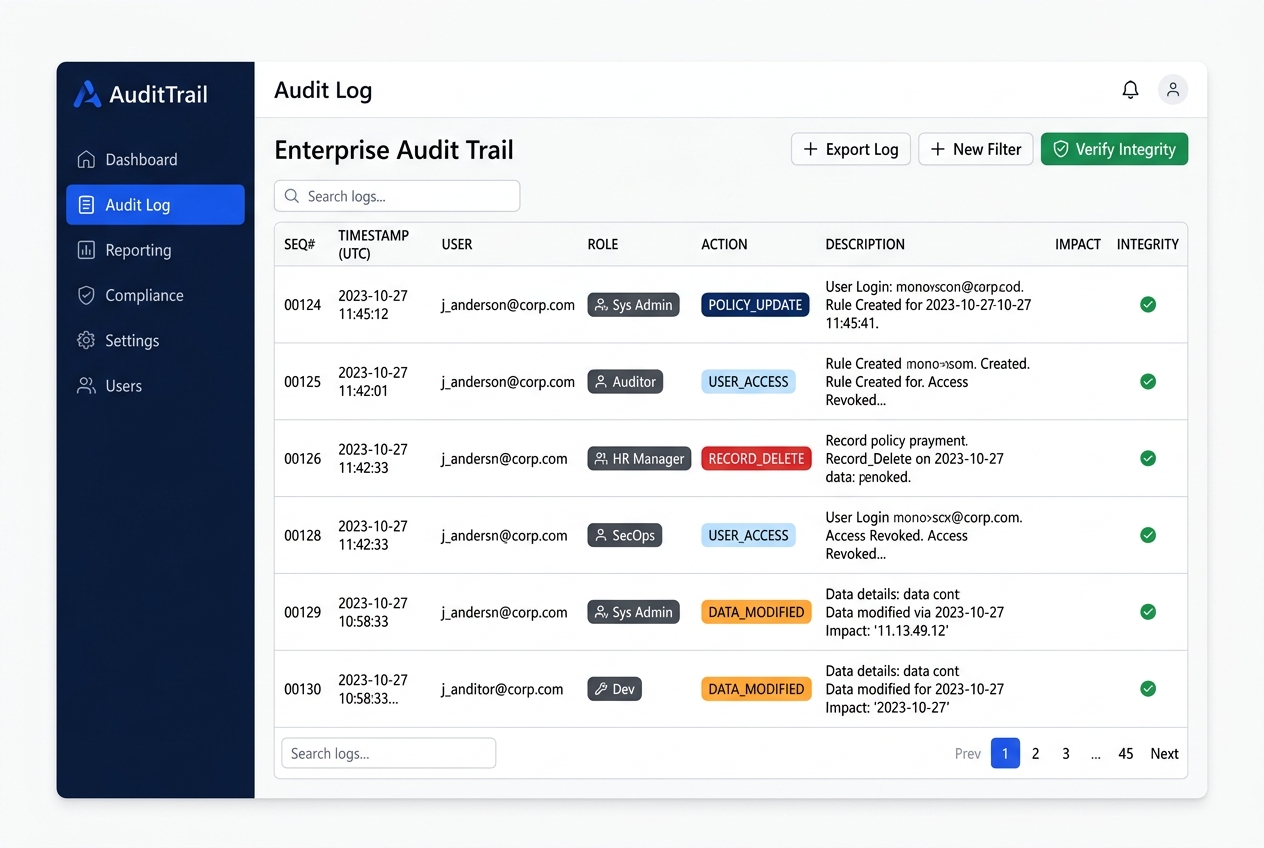Click the INTEGRITY column header
Screen dimensions: 1264x848
[1148, 244]
